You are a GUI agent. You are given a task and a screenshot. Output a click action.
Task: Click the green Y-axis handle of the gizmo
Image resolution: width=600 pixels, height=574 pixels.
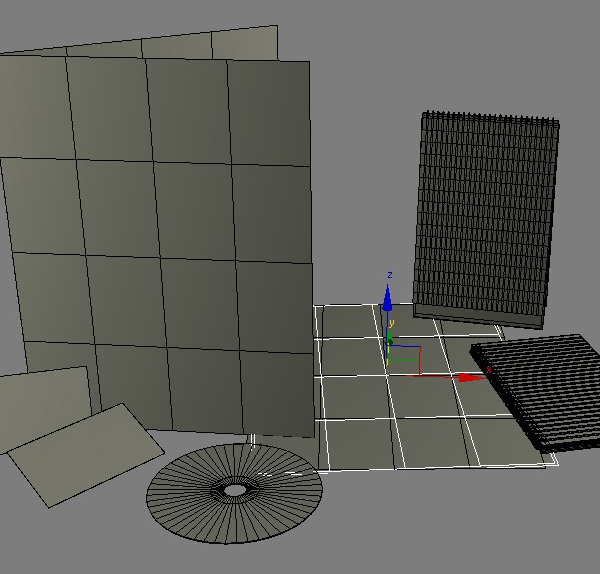pos(392,338)
